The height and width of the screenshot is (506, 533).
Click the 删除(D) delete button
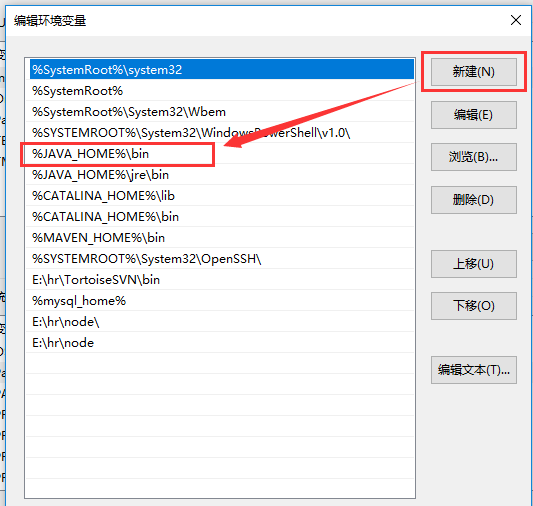tap(474, 200)
